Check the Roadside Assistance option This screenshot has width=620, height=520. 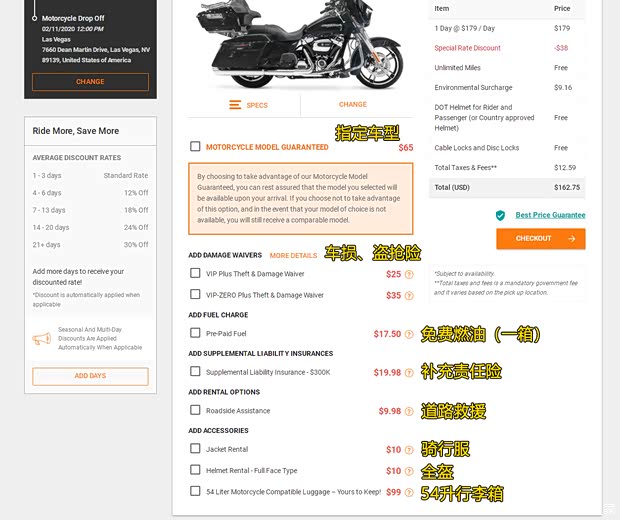point(195,410)
